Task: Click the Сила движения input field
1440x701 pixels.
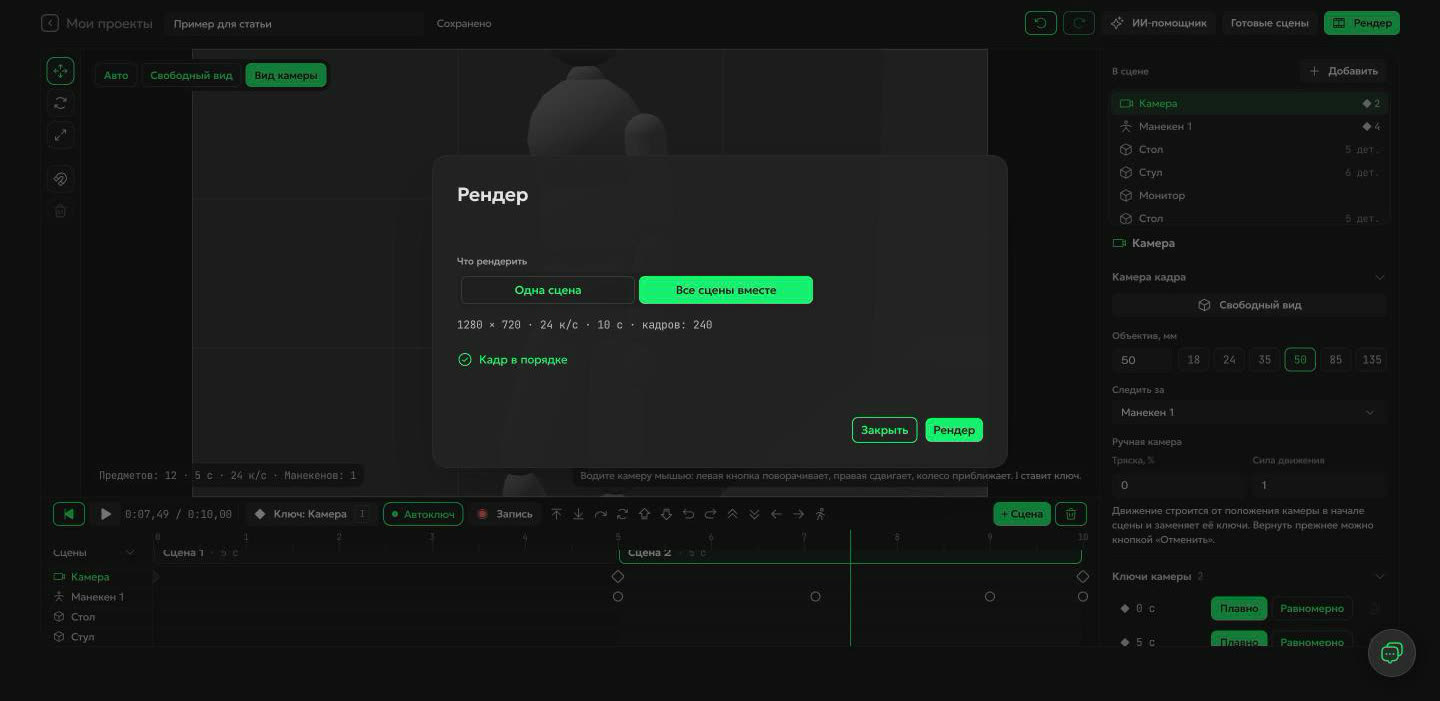Action: point(1319,485)
